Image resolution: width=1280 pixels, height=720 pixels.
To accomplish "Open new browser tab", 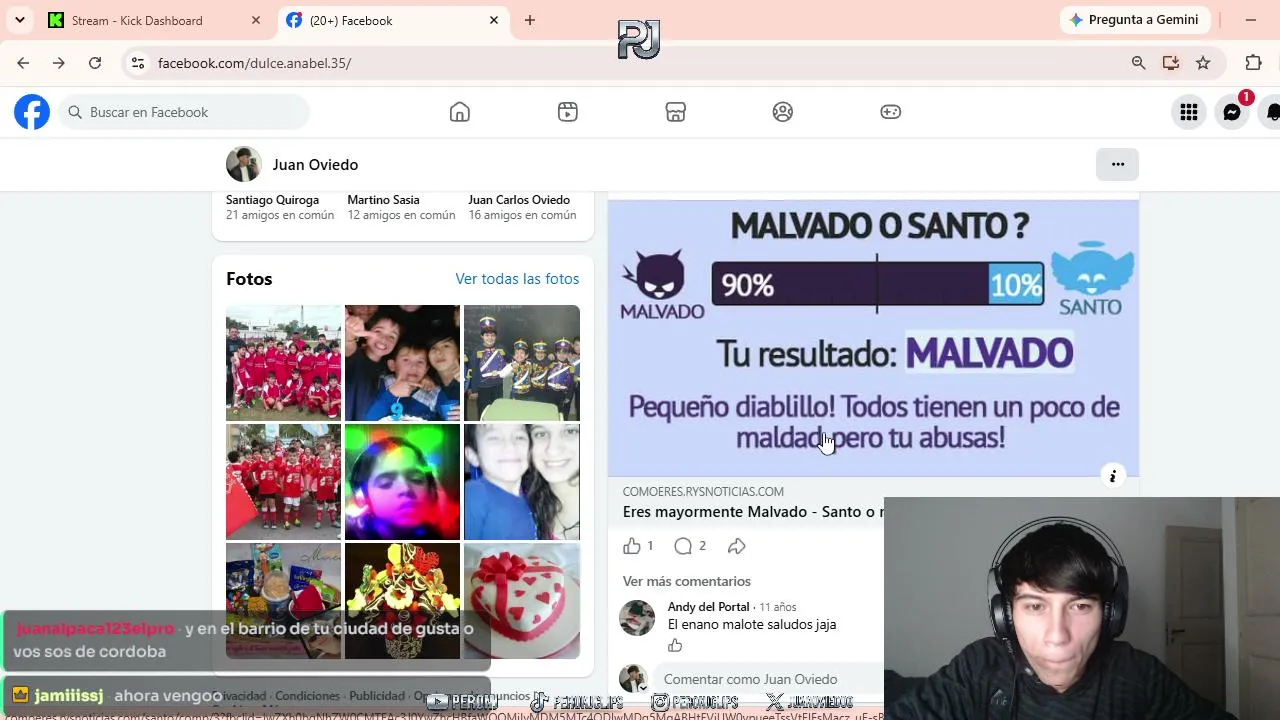I will tap(530, 20).
